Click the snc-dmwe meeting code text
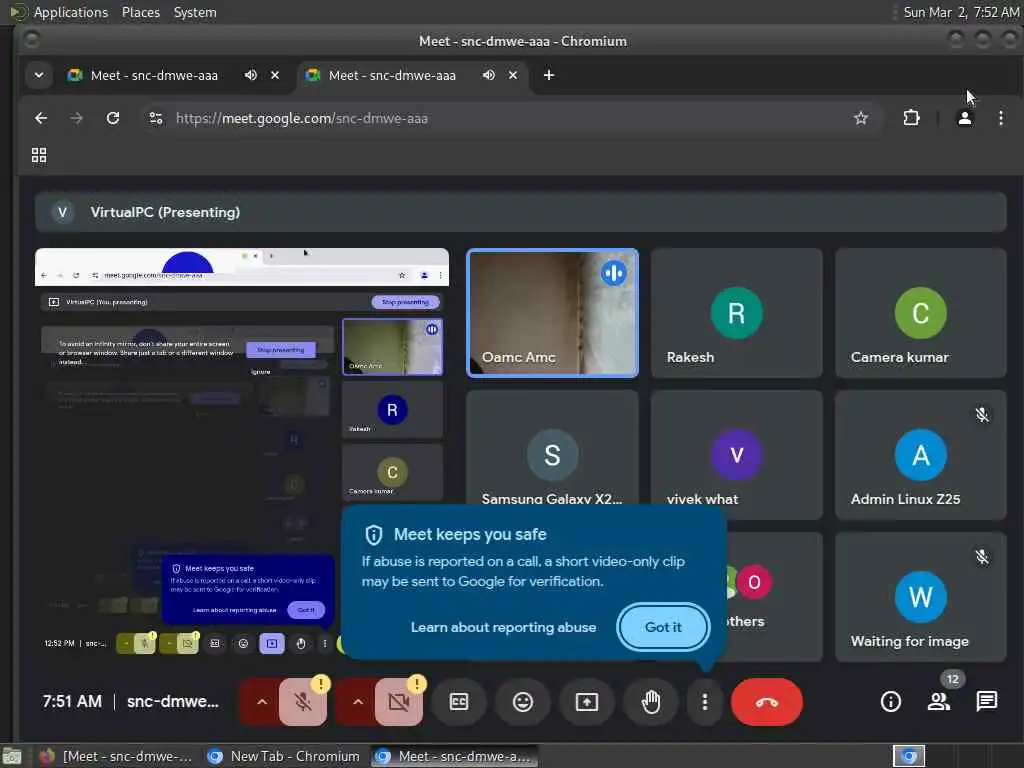This screenshot has height=768, width=1024. pos(172,701)
